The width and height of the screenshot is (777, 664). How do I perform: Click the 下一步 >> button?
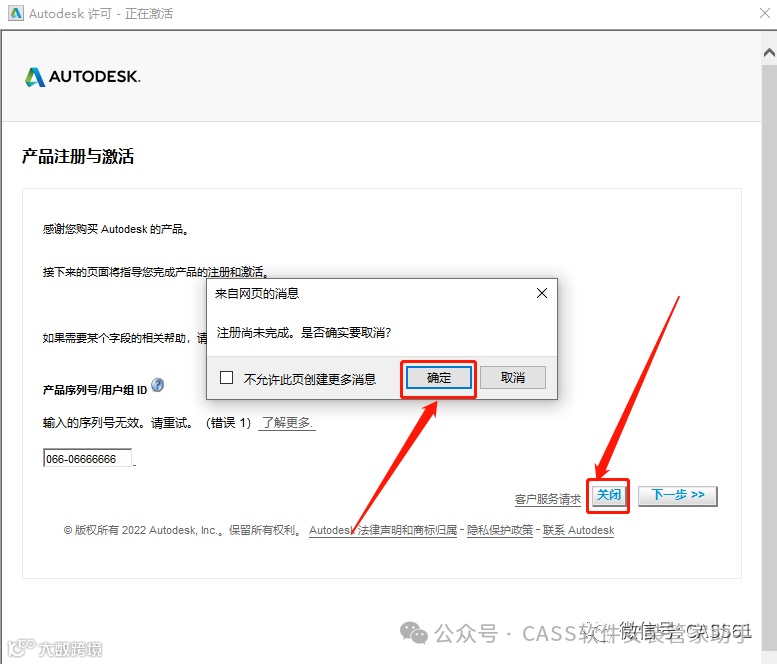coord(677,495)
